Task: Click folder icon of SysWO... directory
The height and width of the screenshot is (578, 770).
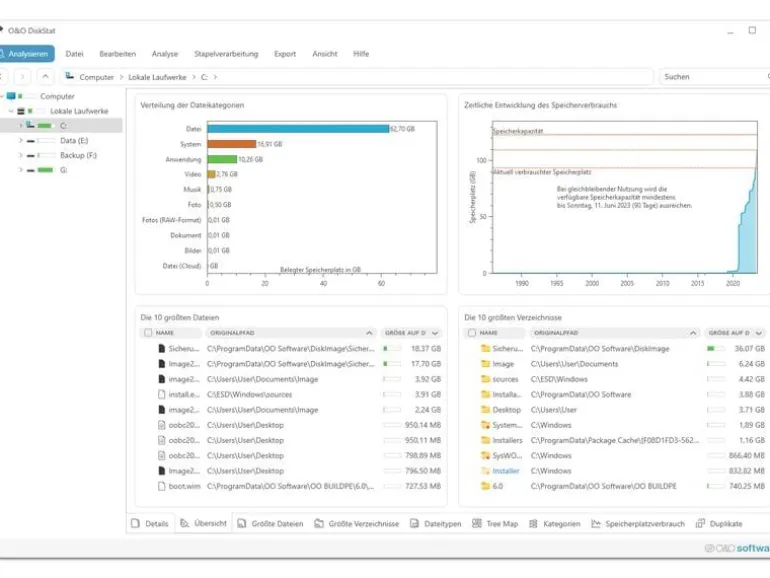Action: 486,456
